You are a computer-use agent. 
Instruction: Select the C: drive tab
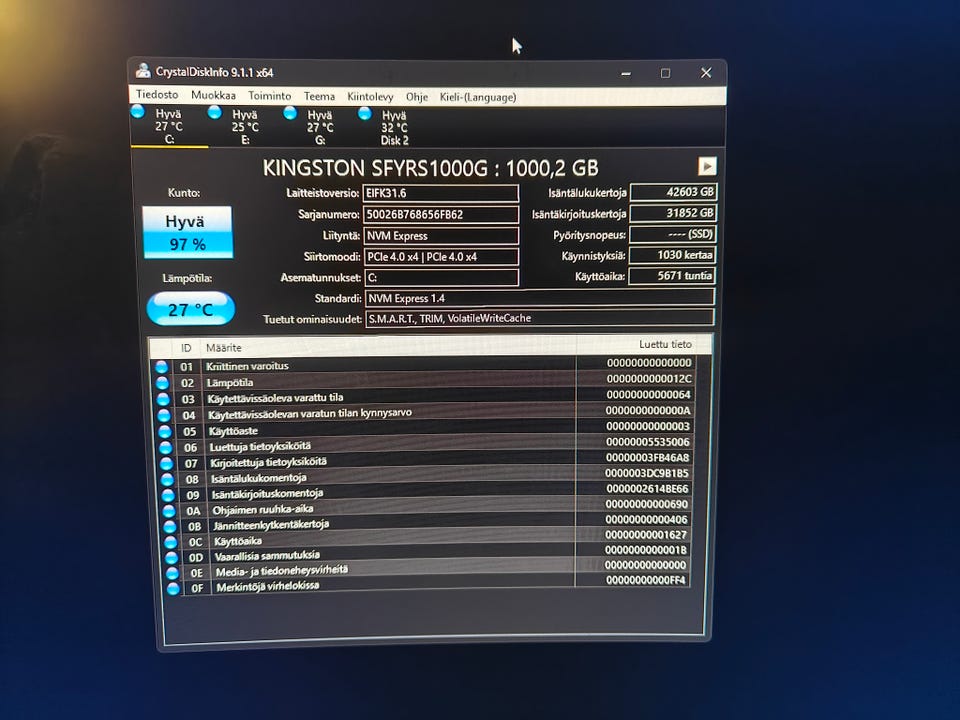pyautogui.click(x=168, y=126)
